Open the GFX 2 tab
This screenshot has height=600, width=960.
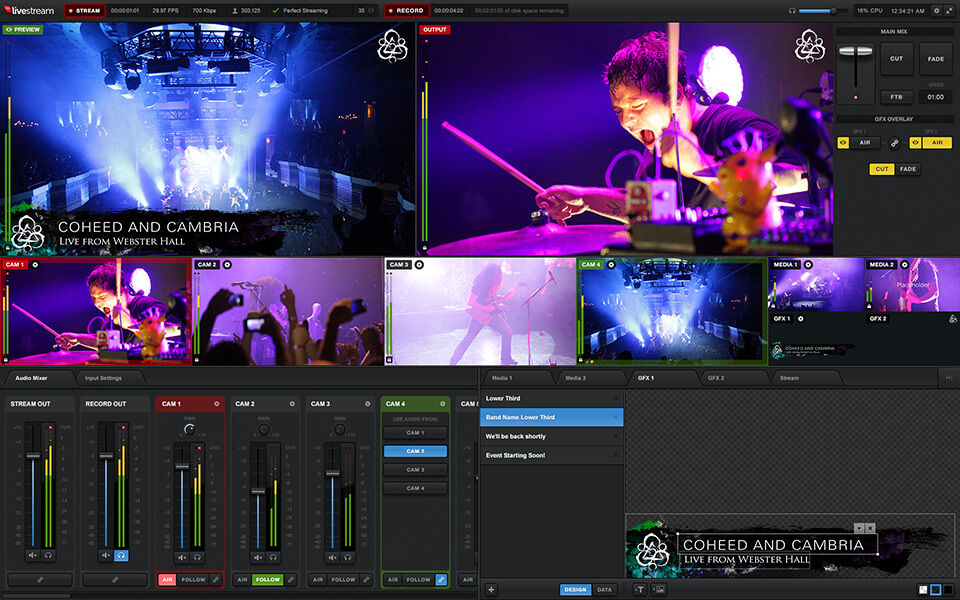point(716,378)
